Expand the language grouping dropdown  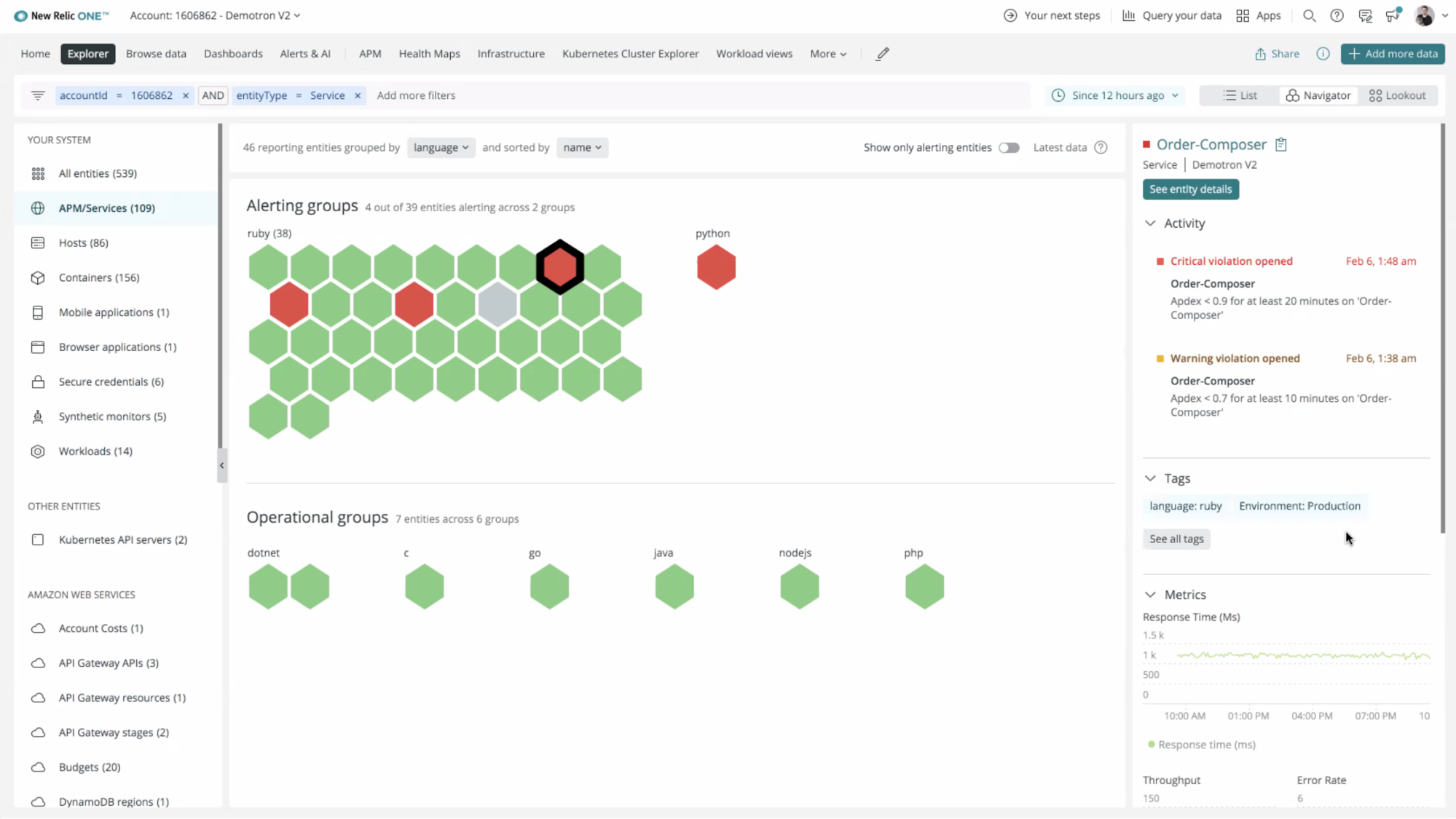tap(439, 147)
